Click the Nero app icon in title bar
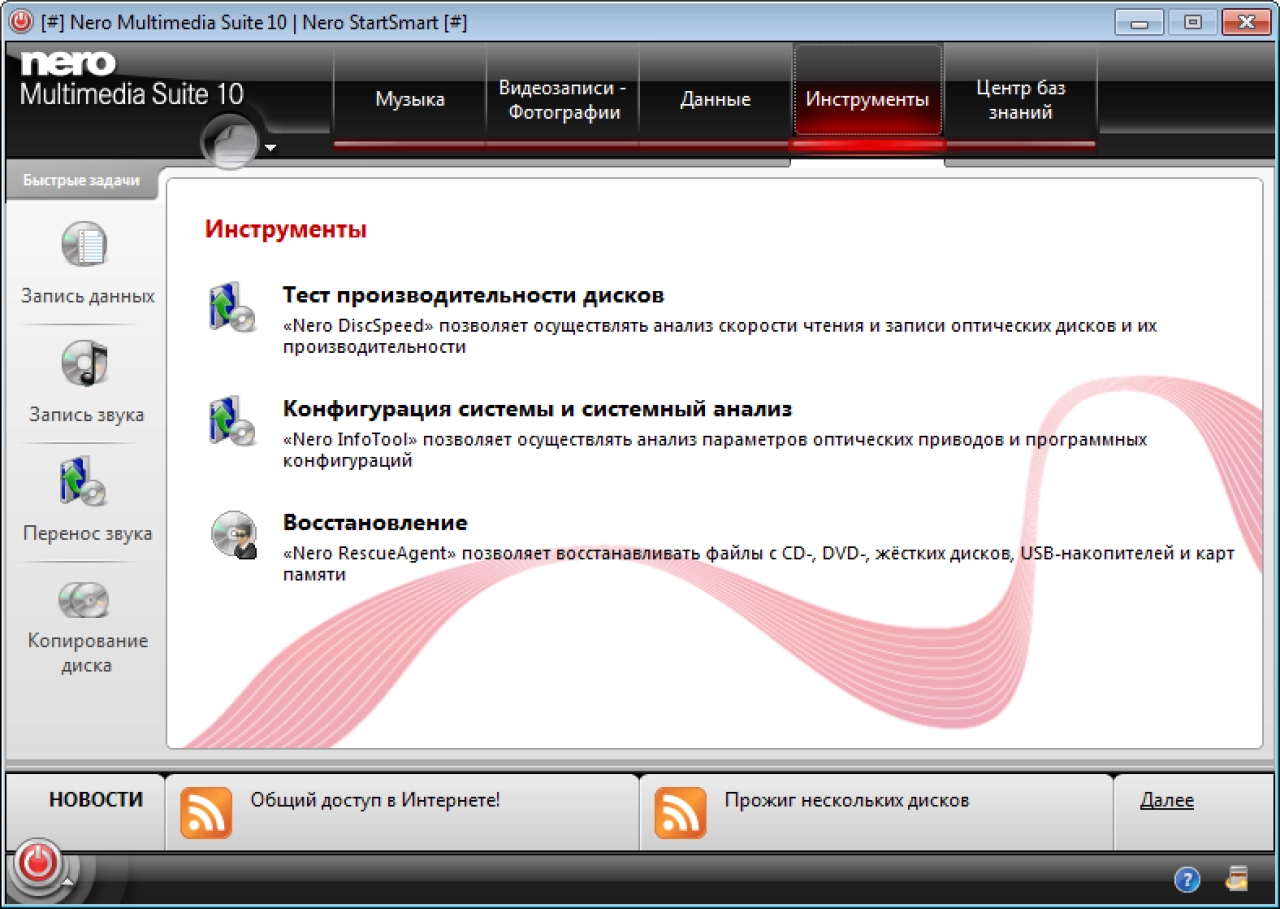Screen dimensions: 1280x909 point(21,21)
